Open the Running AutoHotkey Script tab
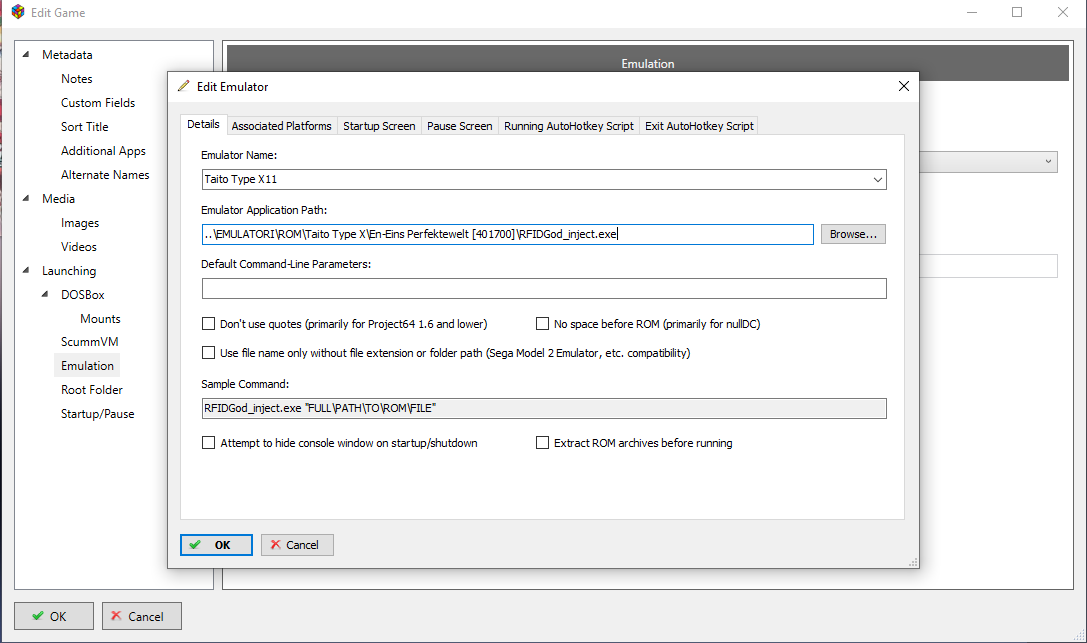1087x643 pixels. point(568,125)
